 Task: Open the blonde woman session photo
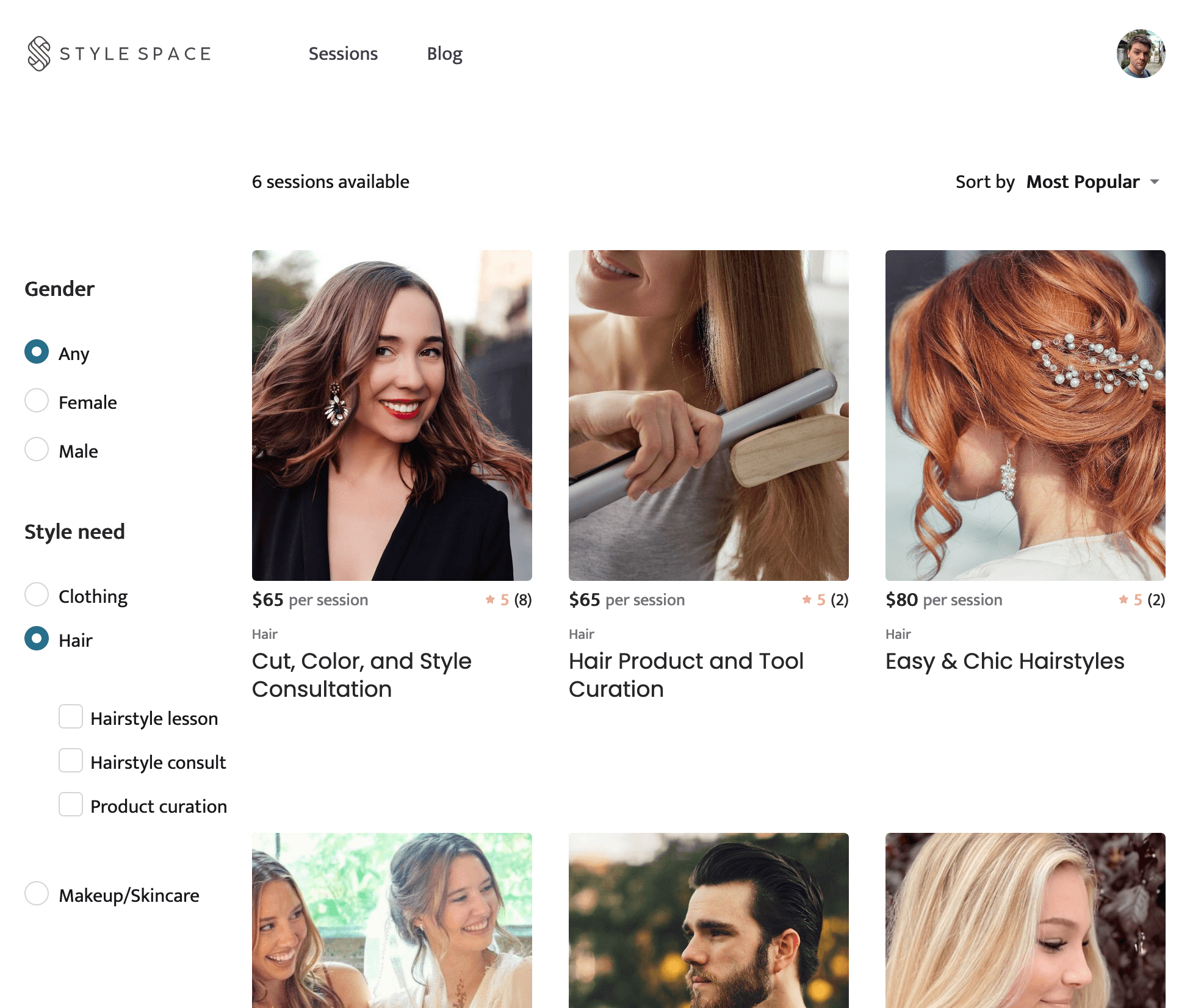1025,920
